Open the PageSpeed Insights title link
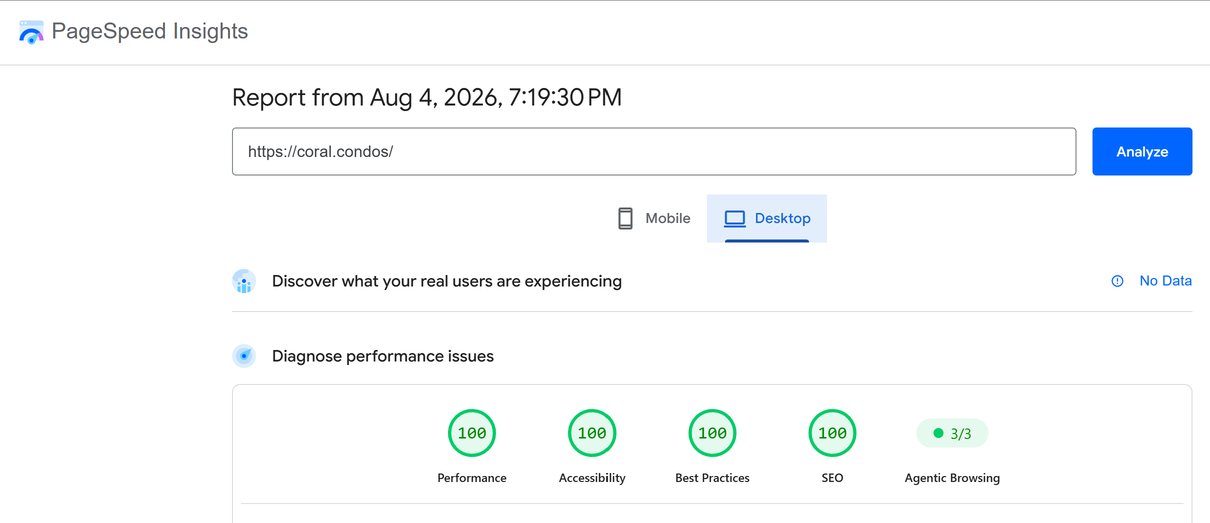Viewport: 1210px width, 523px height. (150, 32)
